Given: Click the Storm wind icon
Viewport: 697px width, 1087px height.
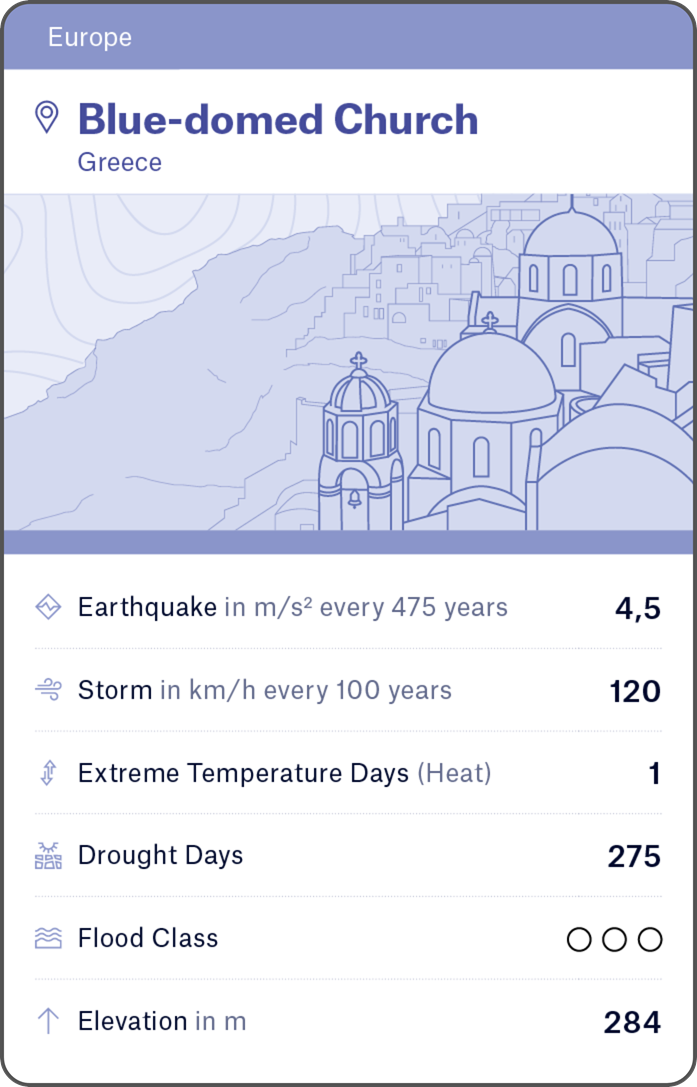Looking at the screenshot, I should tap(48, 690).
